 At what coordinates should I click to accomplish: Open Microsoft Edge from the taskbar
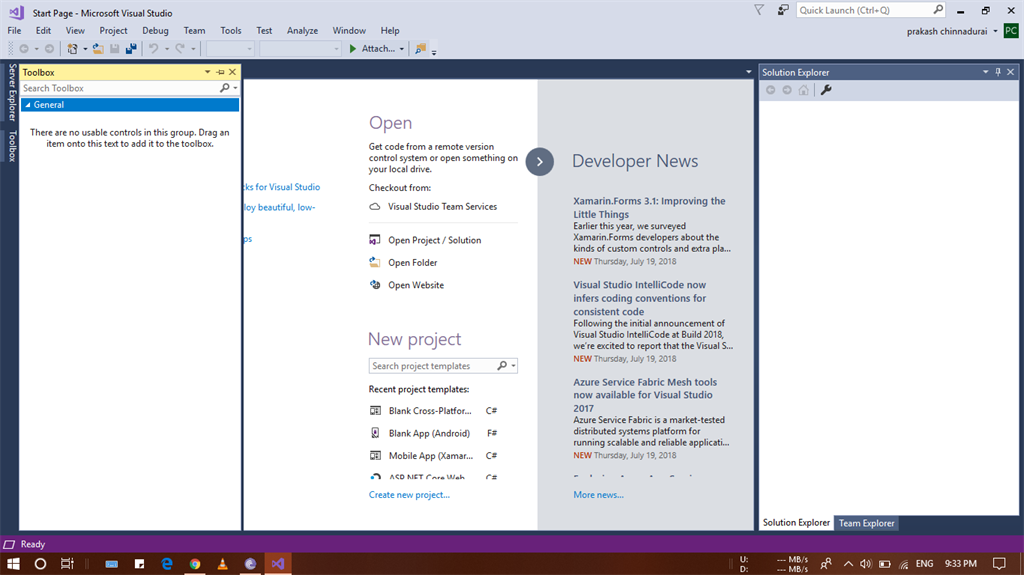coord(167,563)
